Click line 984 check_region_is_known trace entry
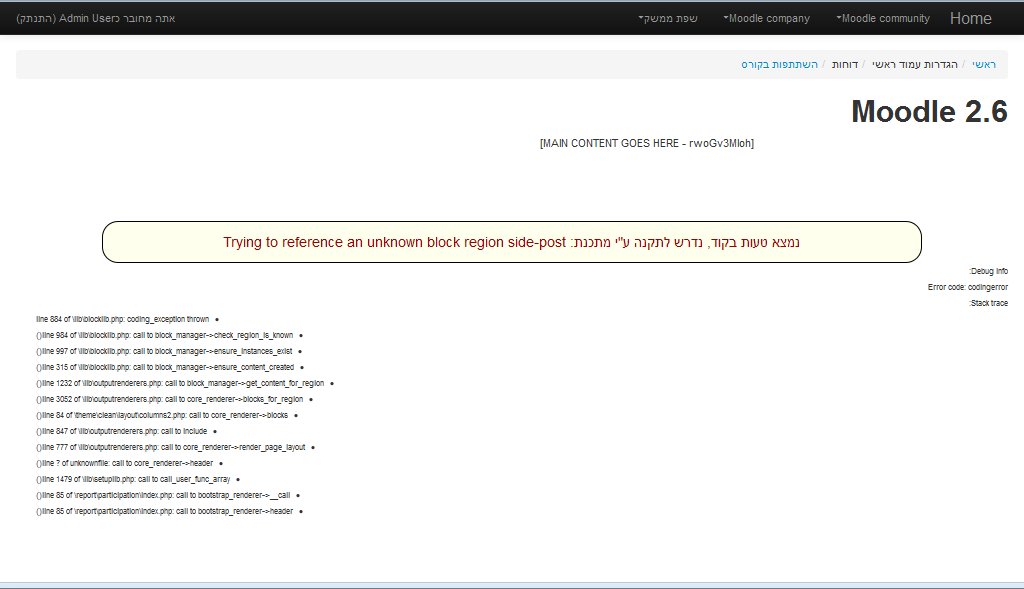This screenshot has width=1024, height=589. (165, 335)
